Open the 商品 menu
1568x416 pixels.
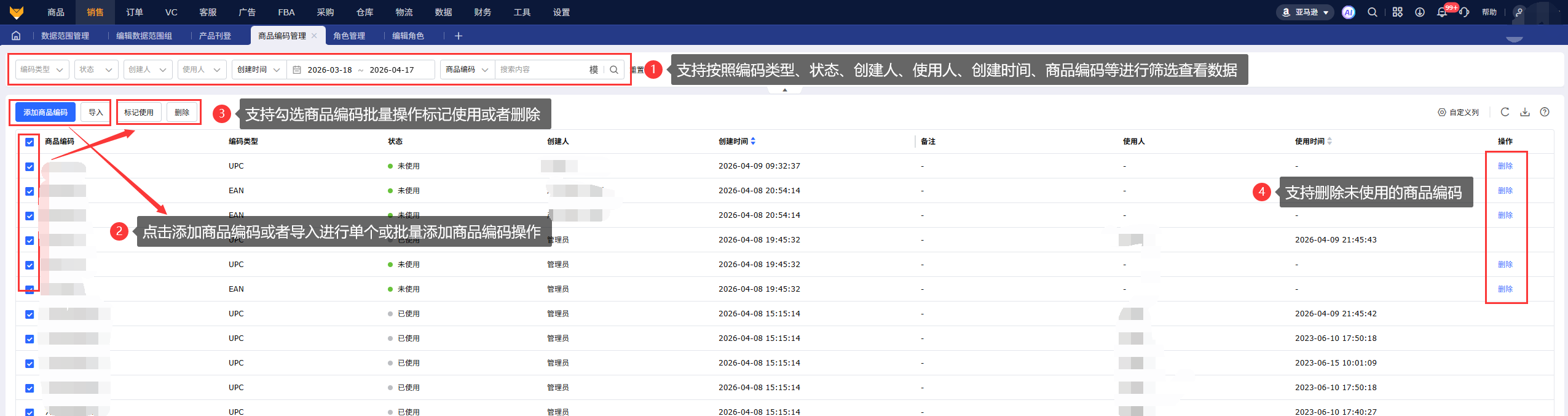tap(56, 12)
